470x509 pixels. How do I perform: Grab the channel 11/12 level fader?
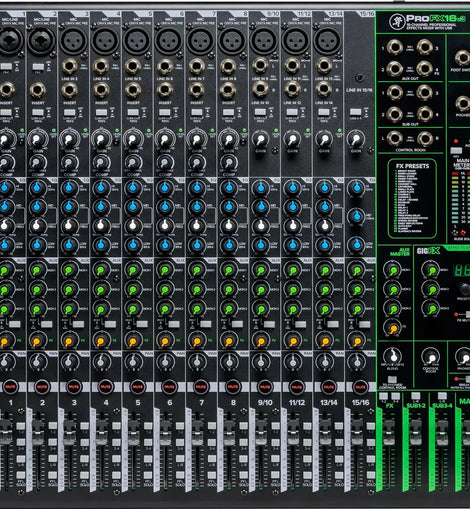pos(293,432)
